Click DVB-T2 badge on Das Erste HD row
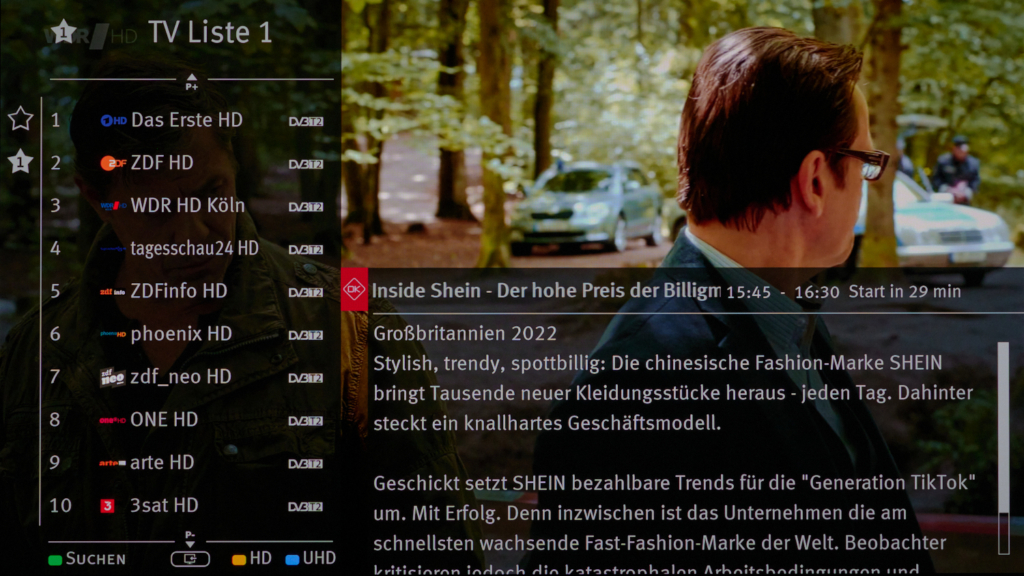 [x=306, y=121]
